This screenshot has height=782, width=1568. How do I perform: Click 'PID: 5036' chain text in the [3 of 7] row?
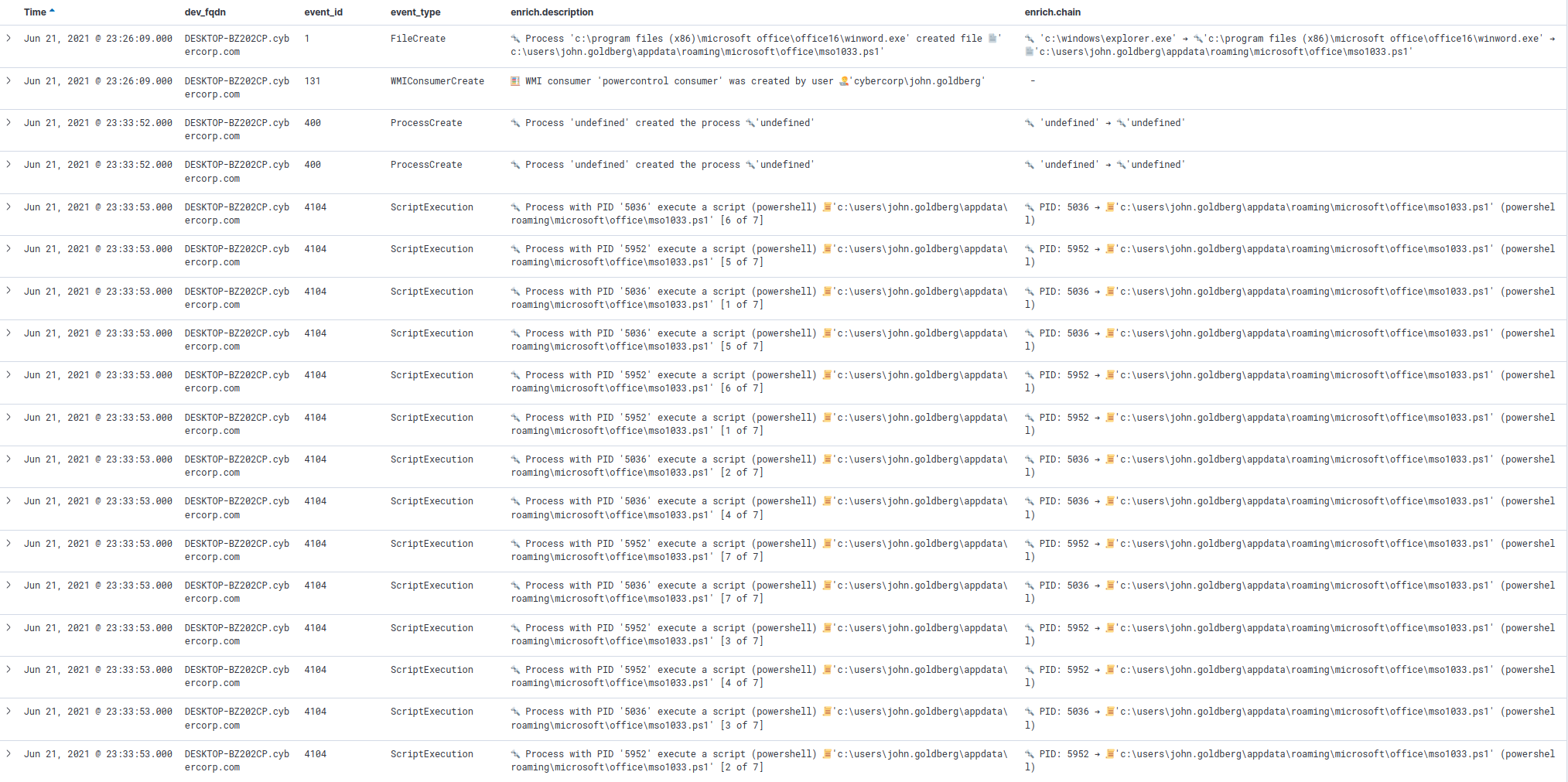[1064, 712]
